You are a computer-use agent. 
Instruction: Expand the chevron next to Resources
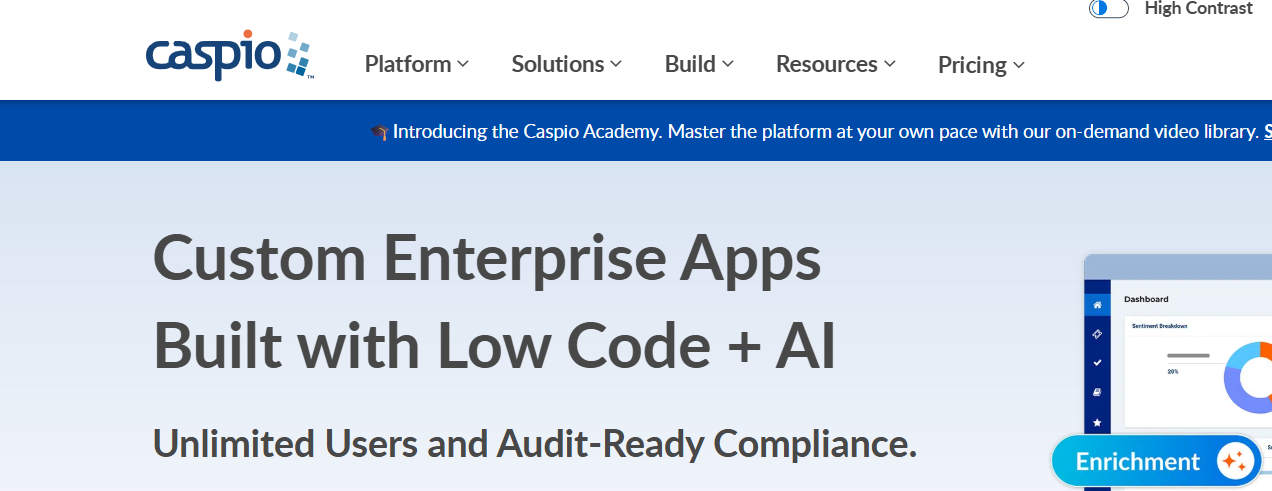pyautogui.click(x=890, y=64)
